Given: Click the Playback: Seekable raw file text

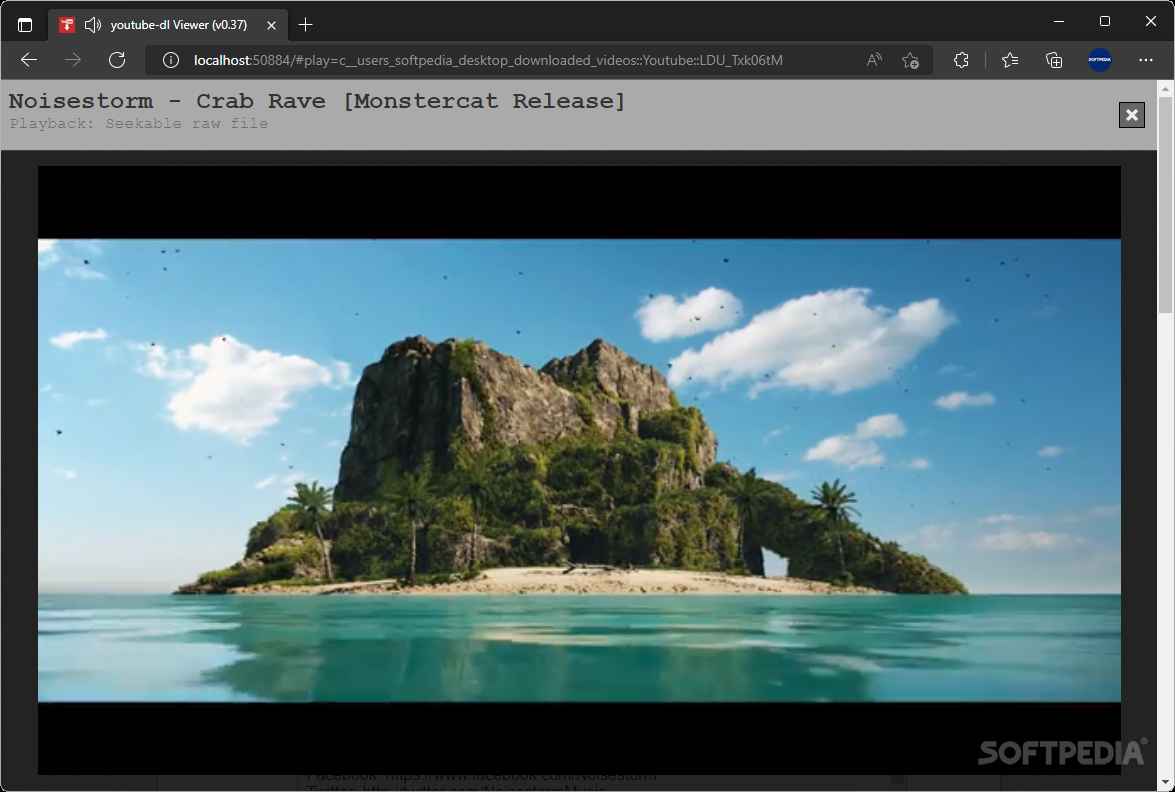Looking at the screenshot, I should click(139, 124).
